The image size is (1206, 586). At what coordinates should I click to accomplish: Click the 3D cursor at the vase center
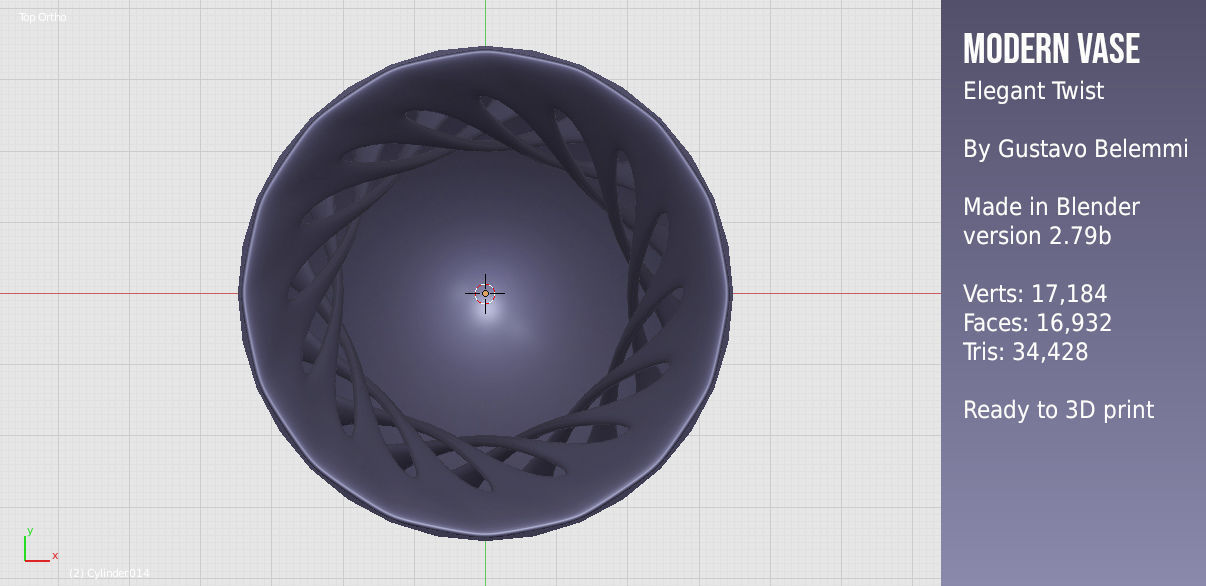point(485,293)
